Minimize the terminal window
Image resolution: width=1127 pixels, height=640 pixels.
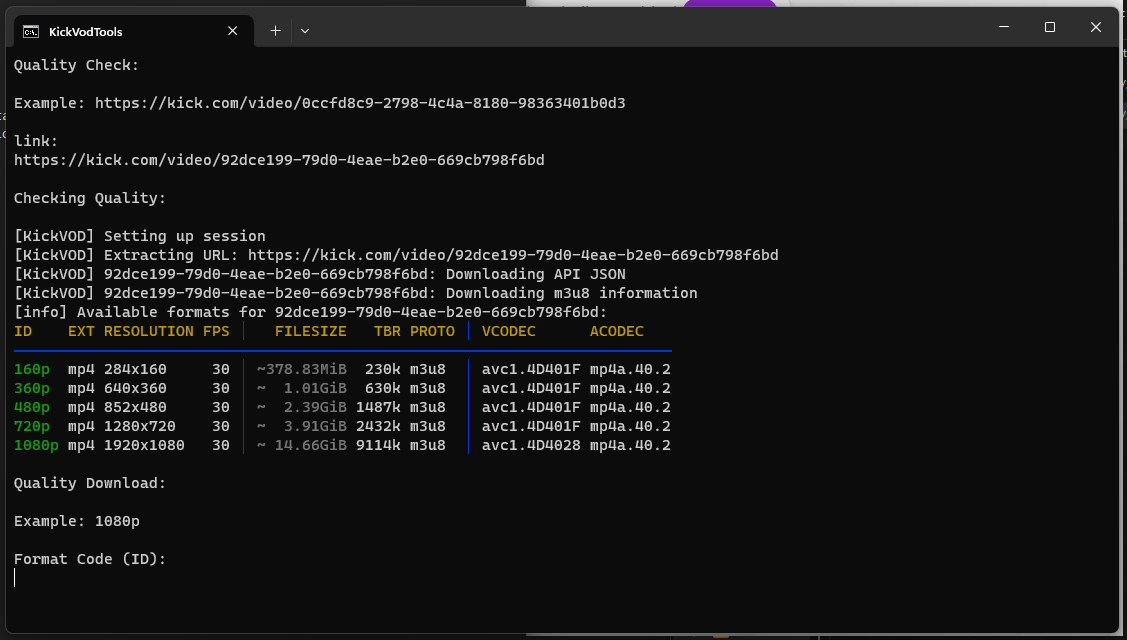[1004, 27]
